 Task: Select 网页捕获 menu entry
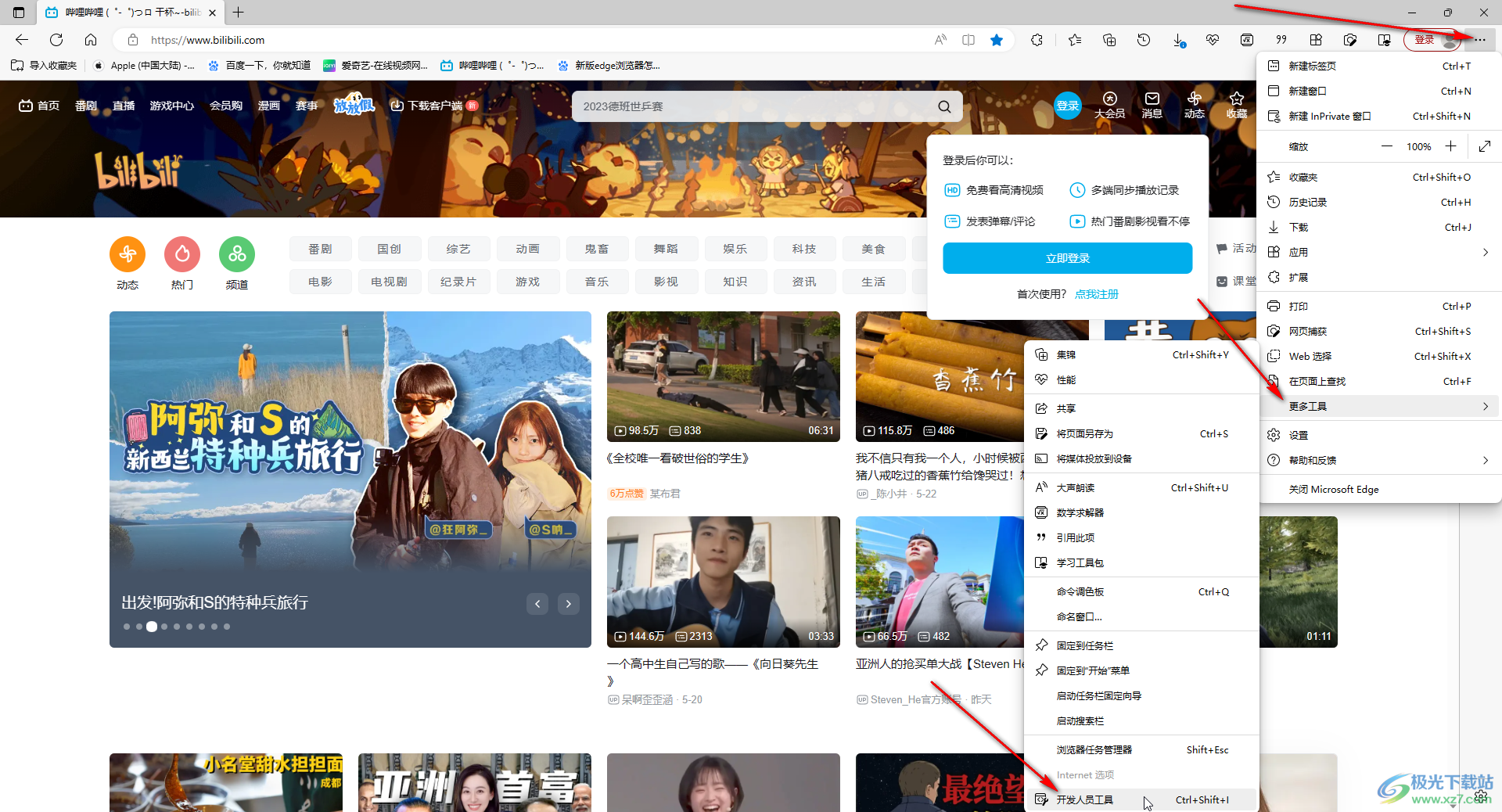click(1380, 331)
